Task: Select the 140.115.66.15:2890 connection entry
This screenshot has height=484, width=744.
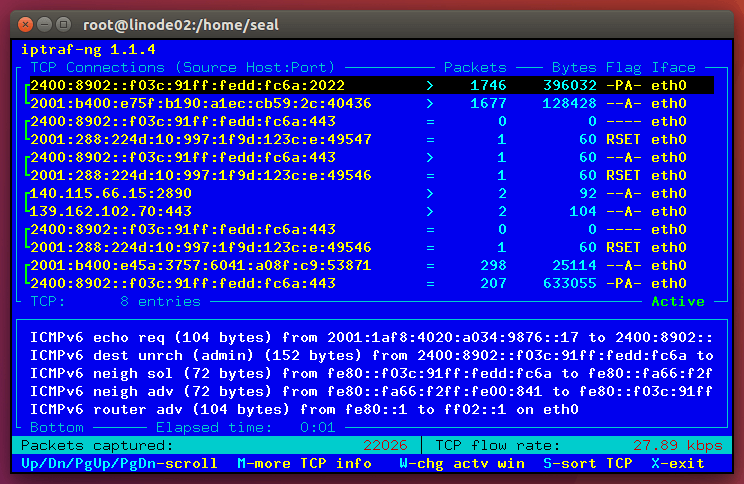Action: click(x=110, y=193)
